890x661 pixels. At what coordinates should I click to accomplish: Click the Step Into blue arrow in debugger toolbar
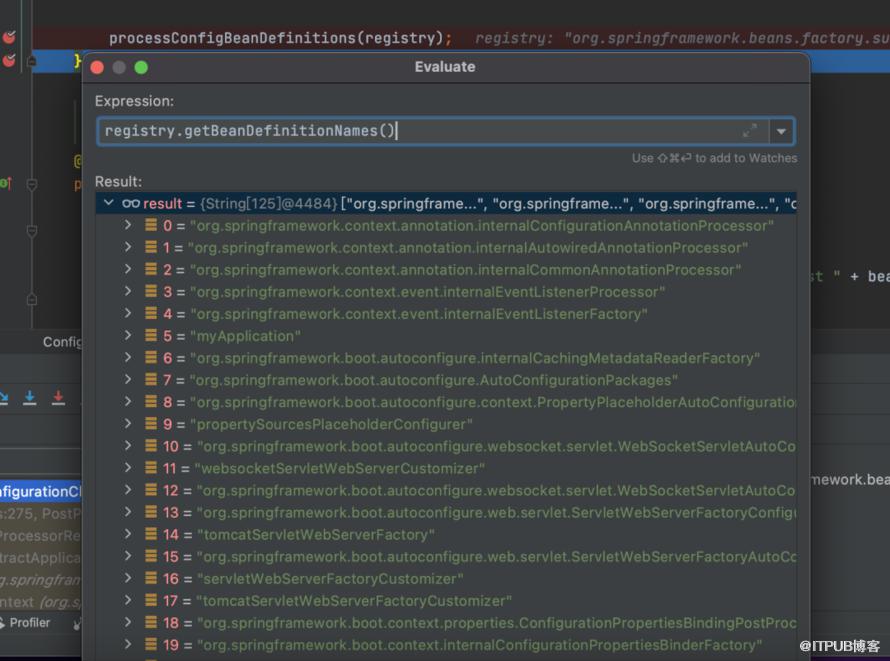[30, 398]
